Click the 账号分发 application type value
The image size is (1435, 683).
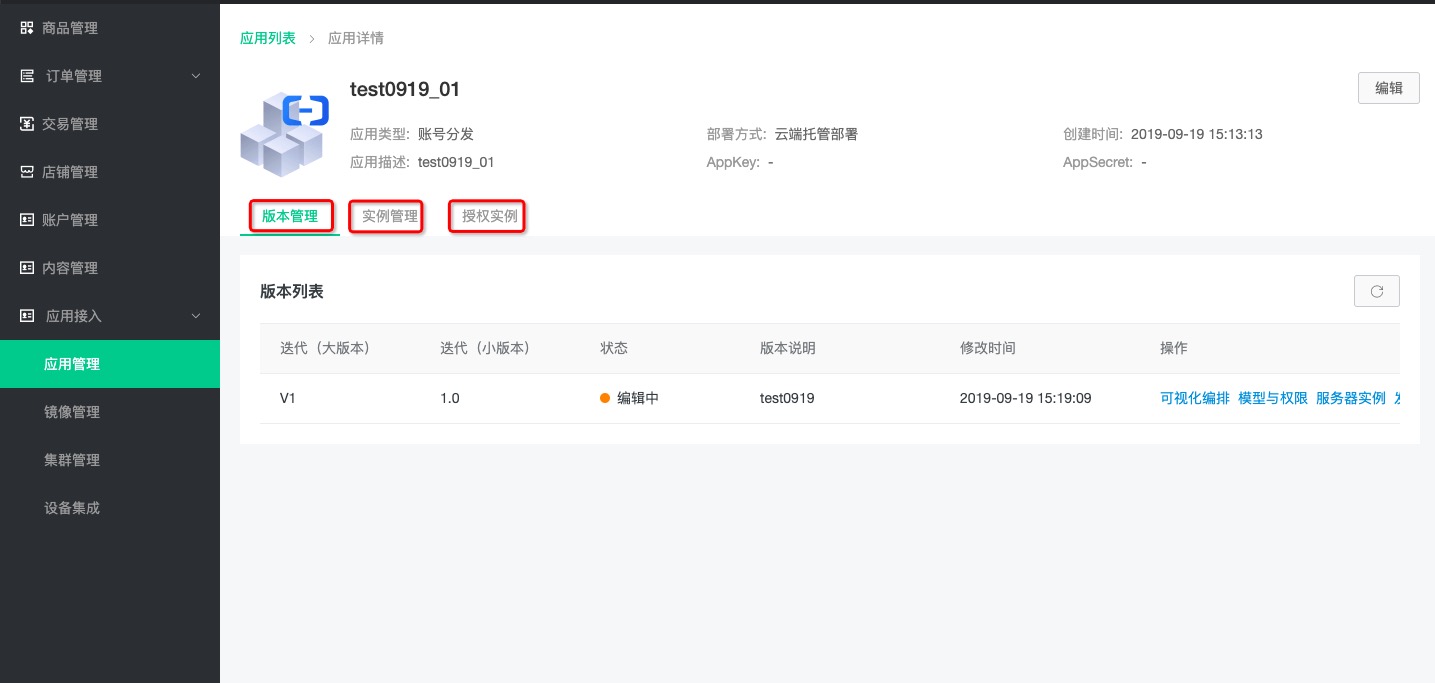pos(446,134)
